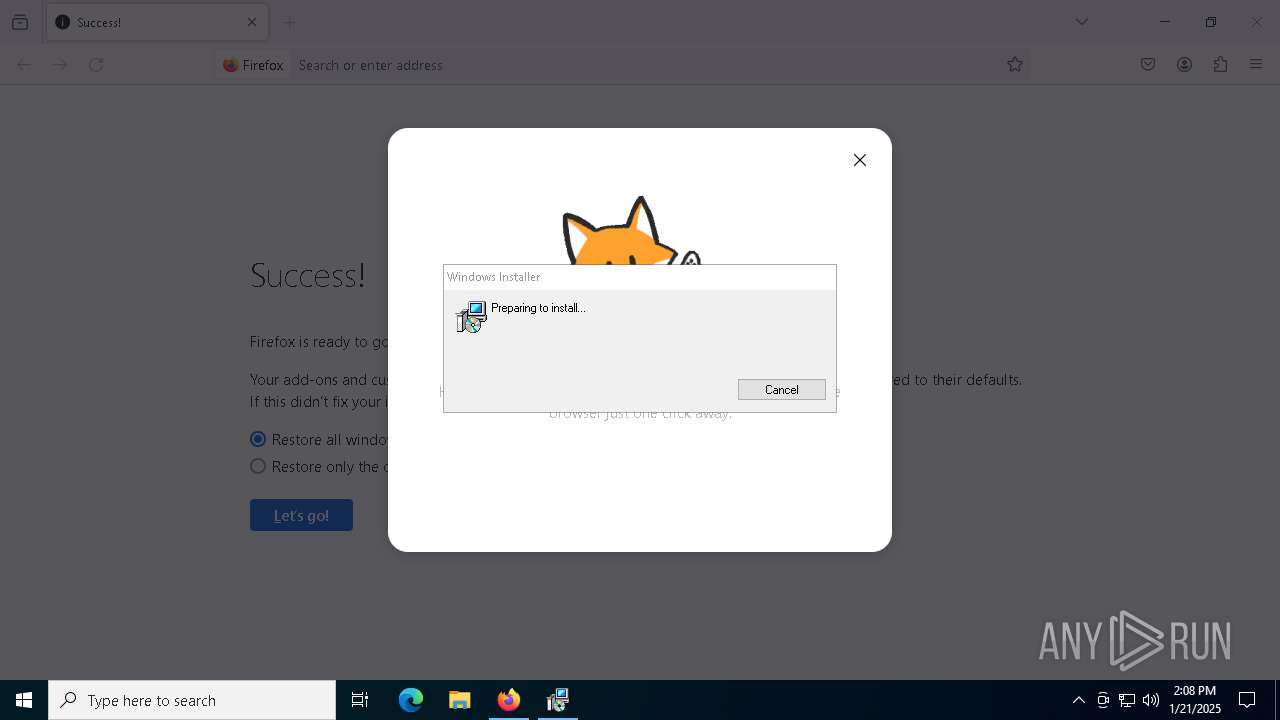Click the Let's go! button
The height and width of the screenshot is (720, 1280).
click(x=301, y=515)
